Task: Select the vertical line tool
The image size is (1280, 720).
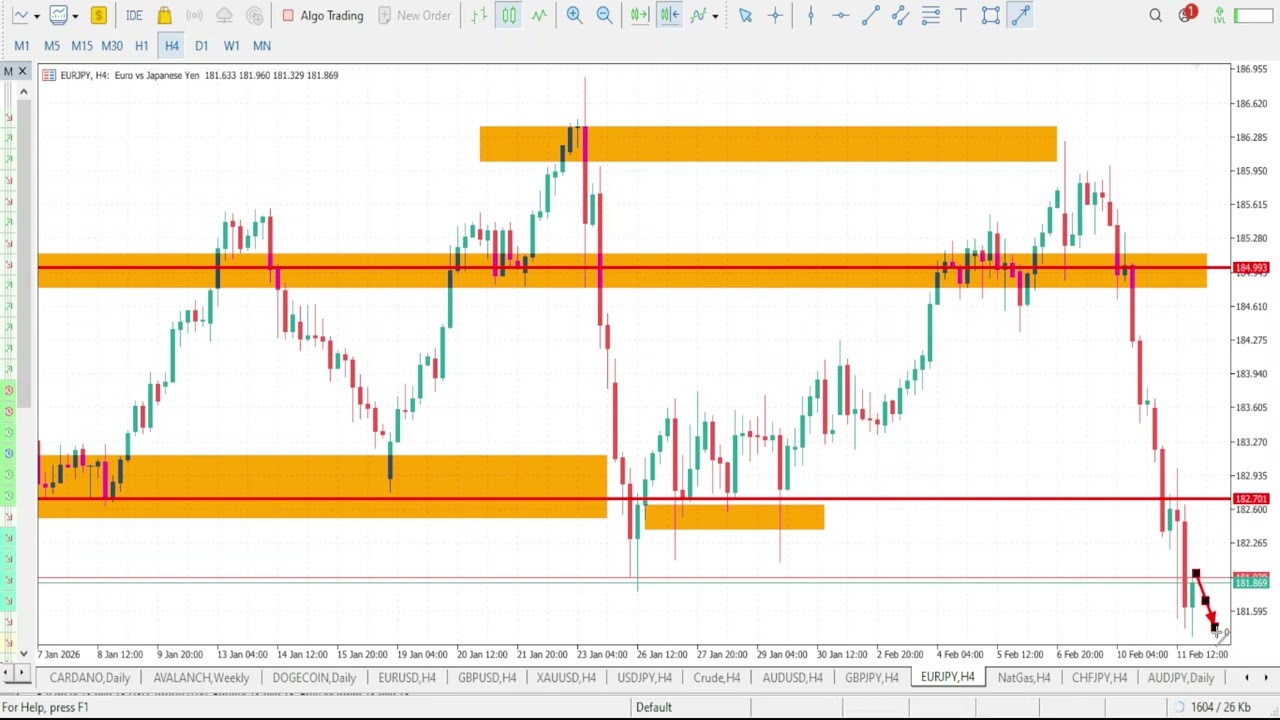Action: [x=810, y=15]
